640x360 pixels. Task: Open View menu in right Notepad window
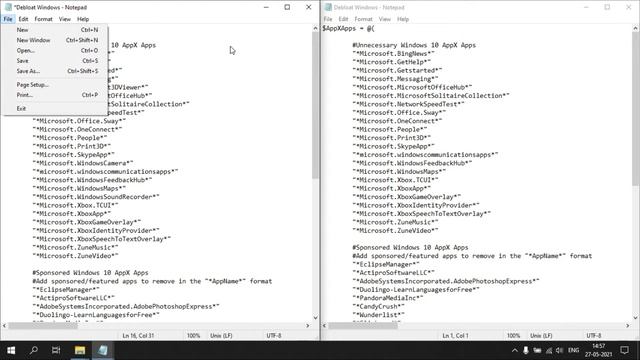(384, 19)
